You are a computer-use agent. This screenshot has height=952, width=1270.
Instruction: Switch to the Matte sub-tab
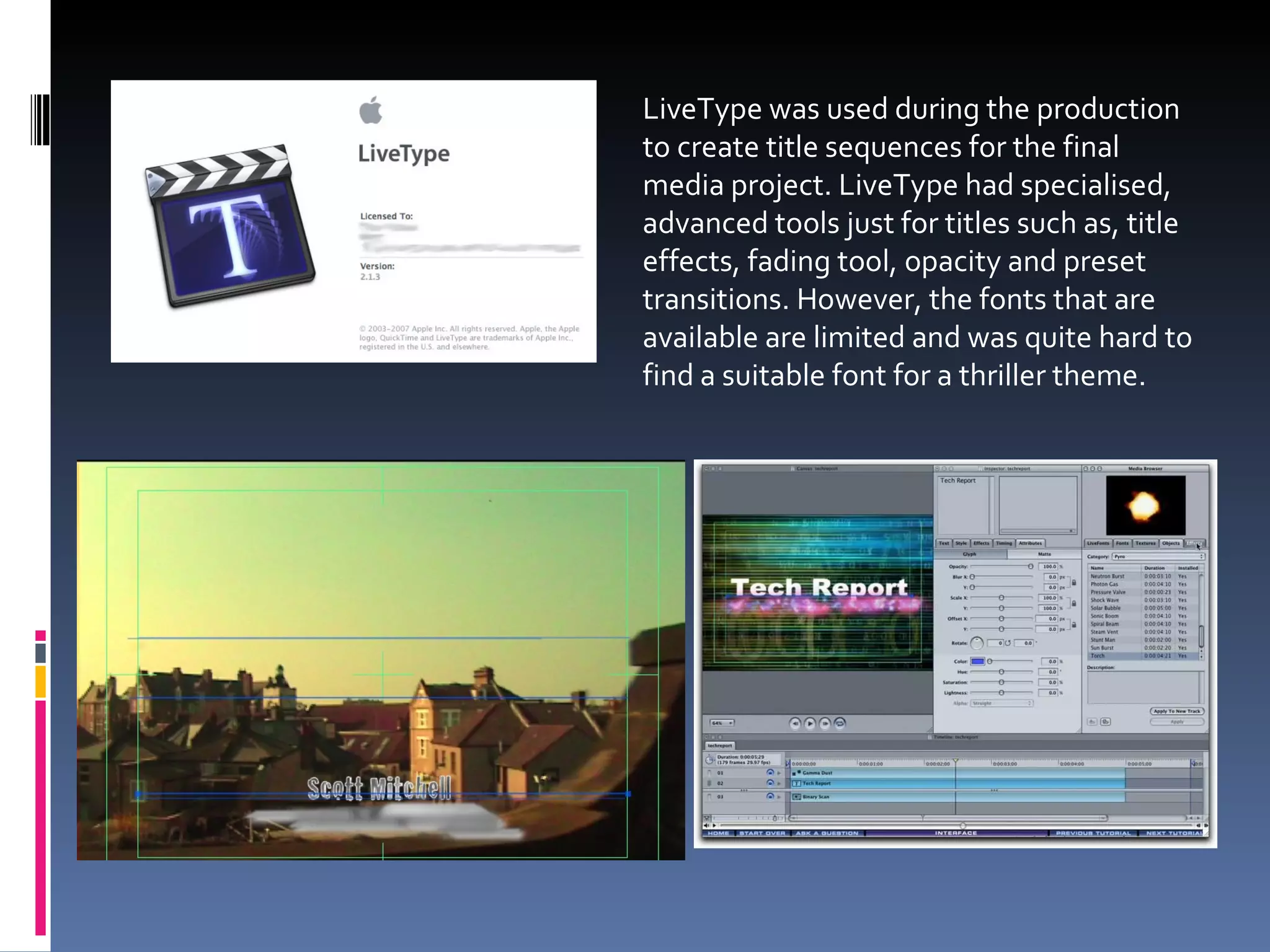click(1044, 554)
